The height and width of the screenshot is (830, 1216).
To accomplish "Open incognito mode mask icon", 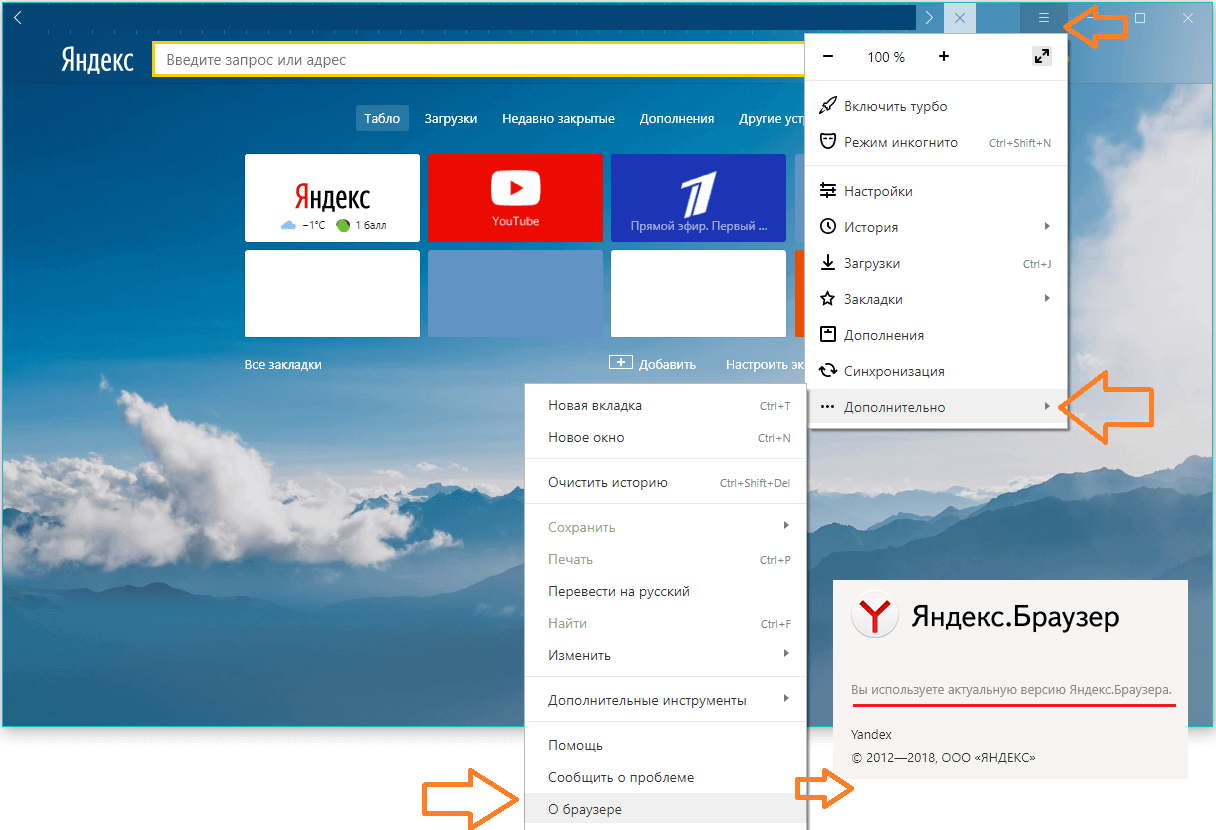I will pos(828,142).
